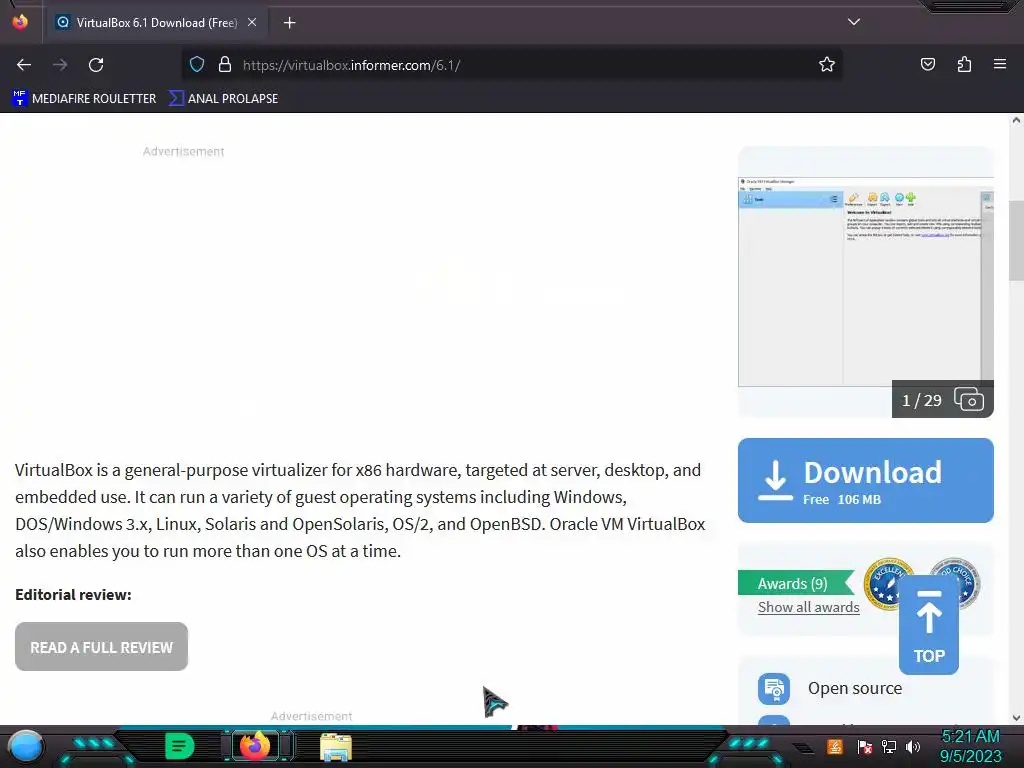Open the extensions puzzle menu
Image resolution: width=1024 pixels, height=768 pixels.
(964, 64)
